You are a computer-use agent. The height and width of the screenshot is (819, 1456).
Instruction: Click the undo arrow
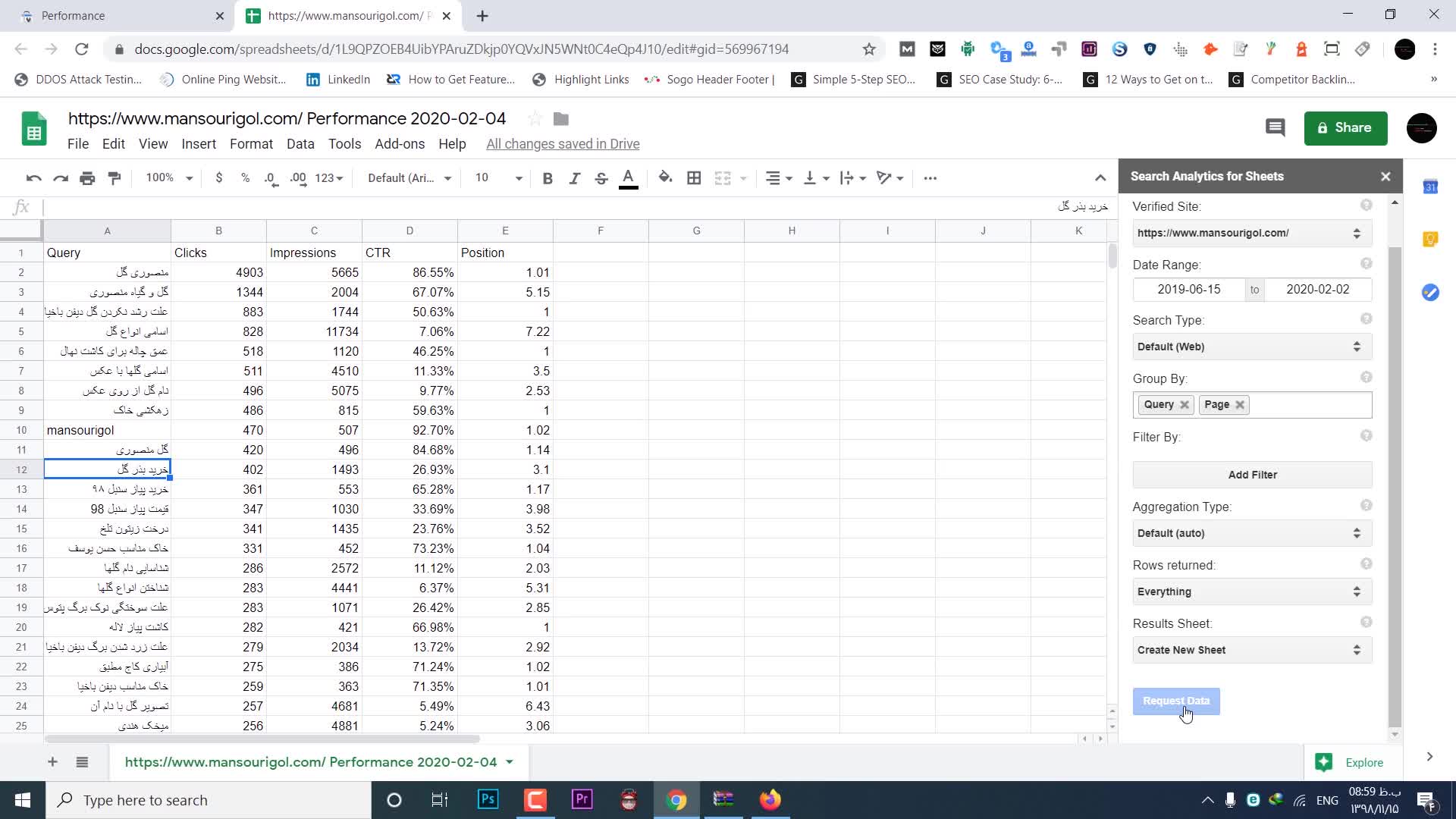(33, 178)
